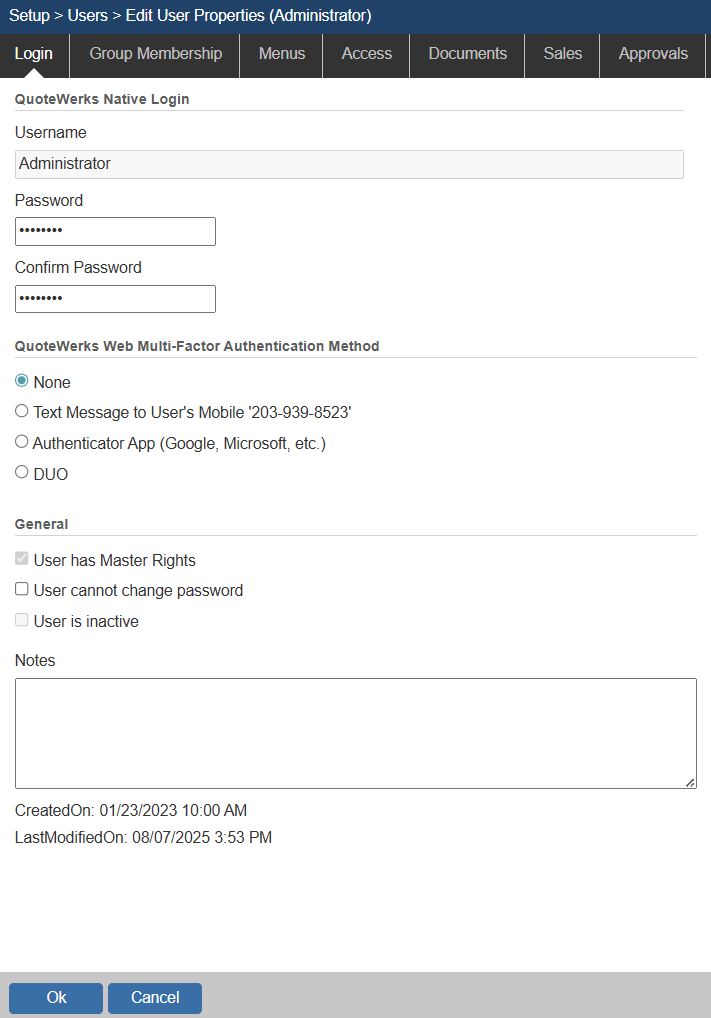Open the Menus tab

(281, 54)
